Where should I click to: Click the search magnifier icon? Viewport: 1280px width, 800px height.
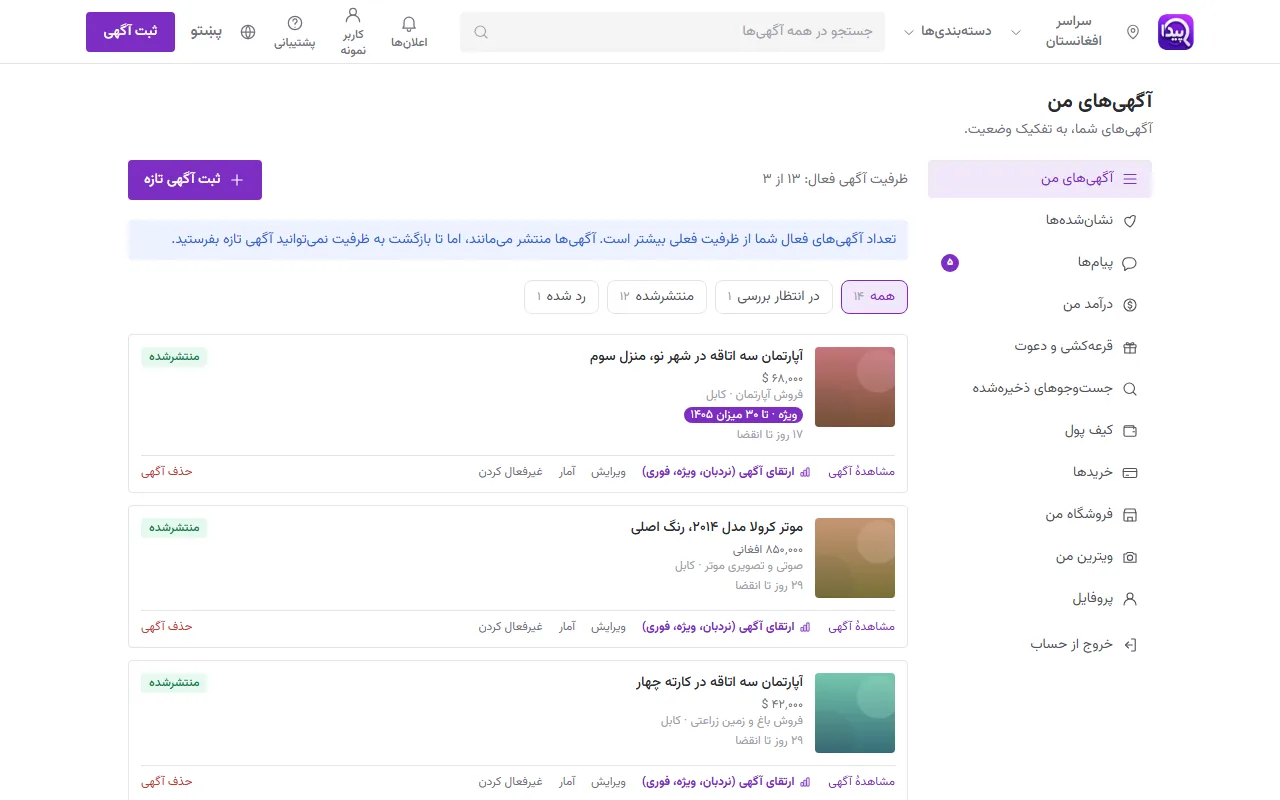[x=481, y=32]
